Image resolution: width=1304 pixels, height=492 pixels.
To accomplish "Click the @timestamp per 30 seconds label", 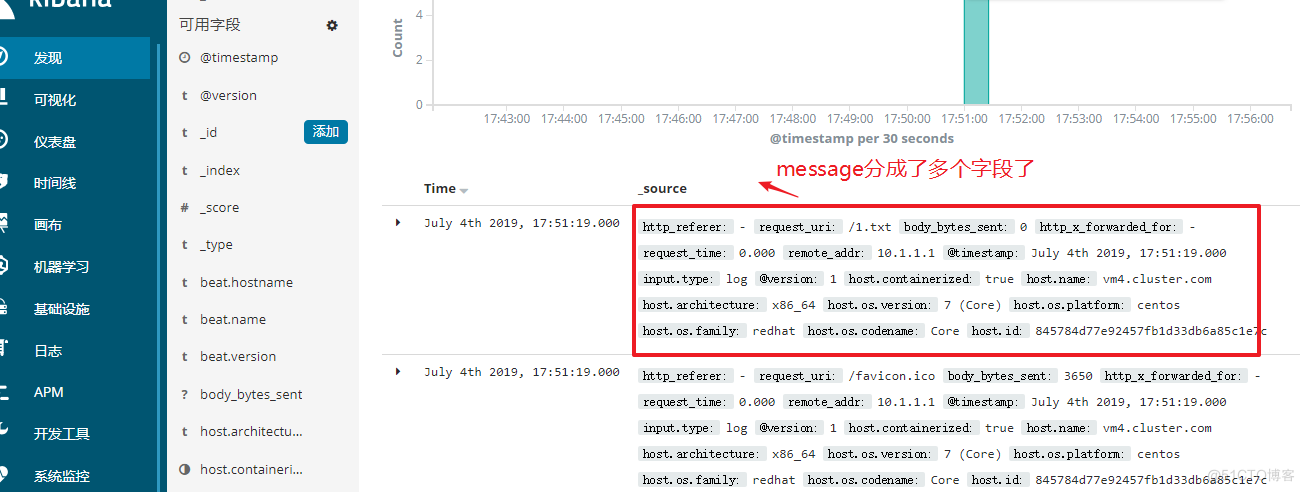I will click(x=861, y=139).
